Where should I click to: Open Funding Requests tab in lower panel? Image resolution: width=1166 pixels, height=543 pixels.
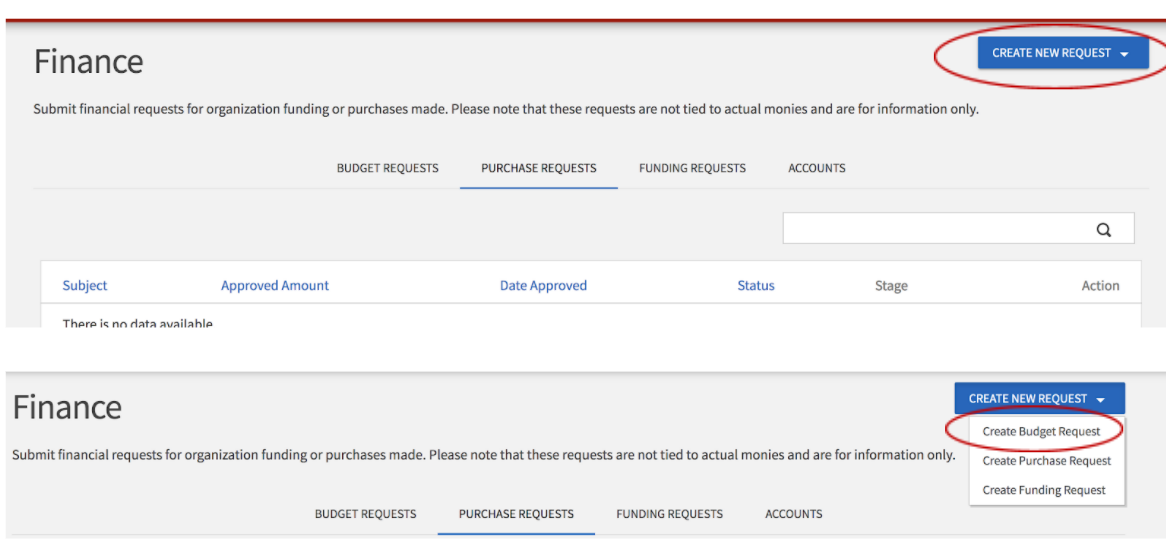click(x=669, y=514)
